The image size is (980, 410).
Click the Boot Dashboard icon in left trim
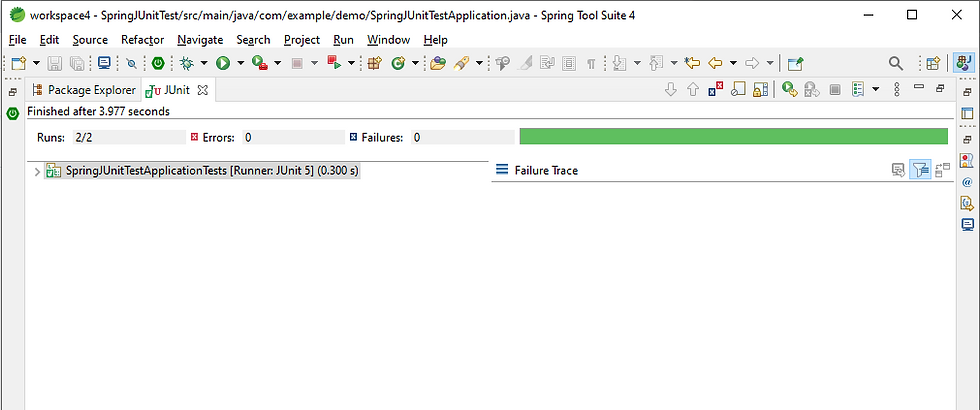click(12, 114)
